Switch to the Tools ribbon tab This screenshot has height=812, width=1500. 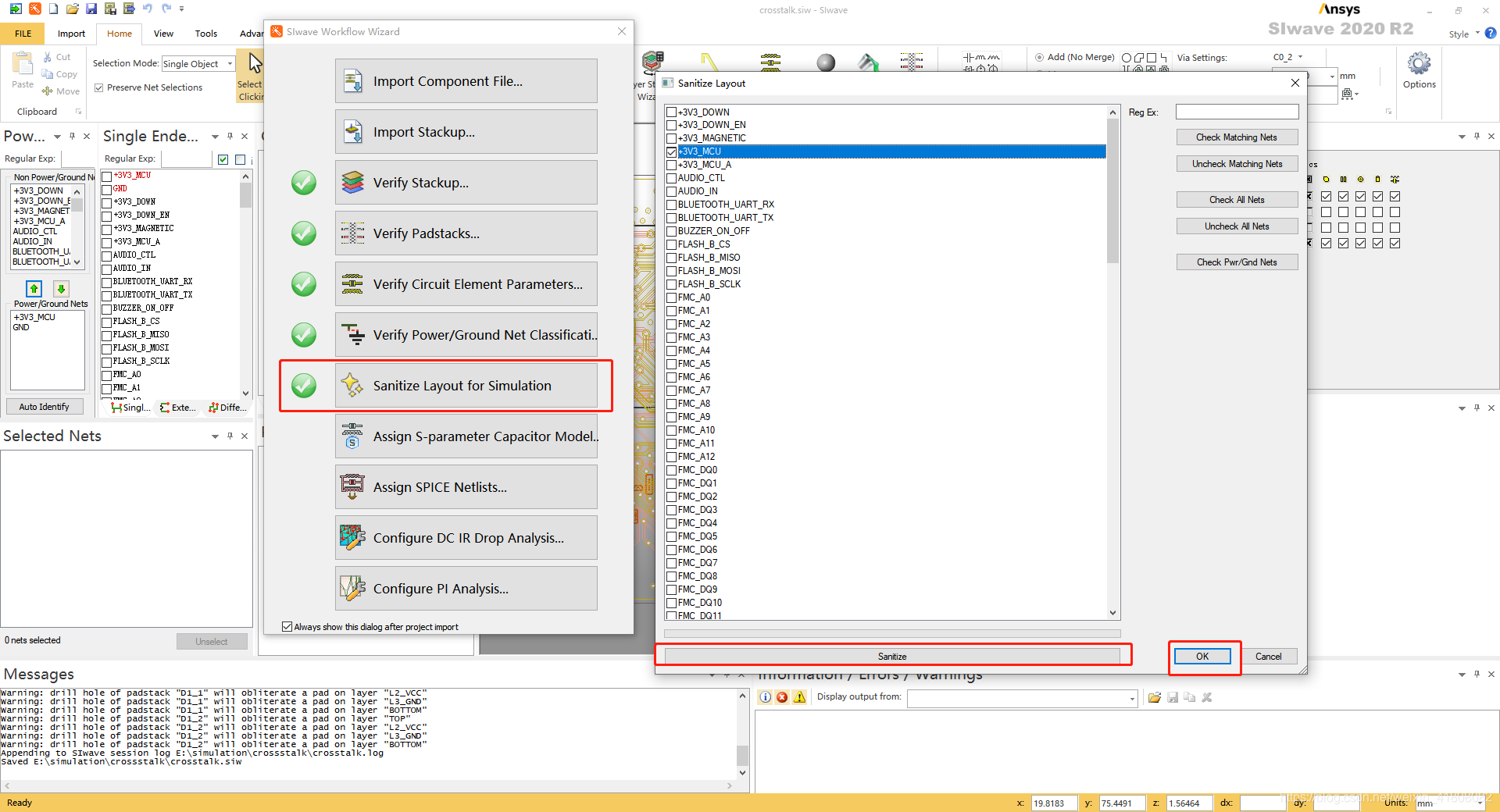[206, 34]
